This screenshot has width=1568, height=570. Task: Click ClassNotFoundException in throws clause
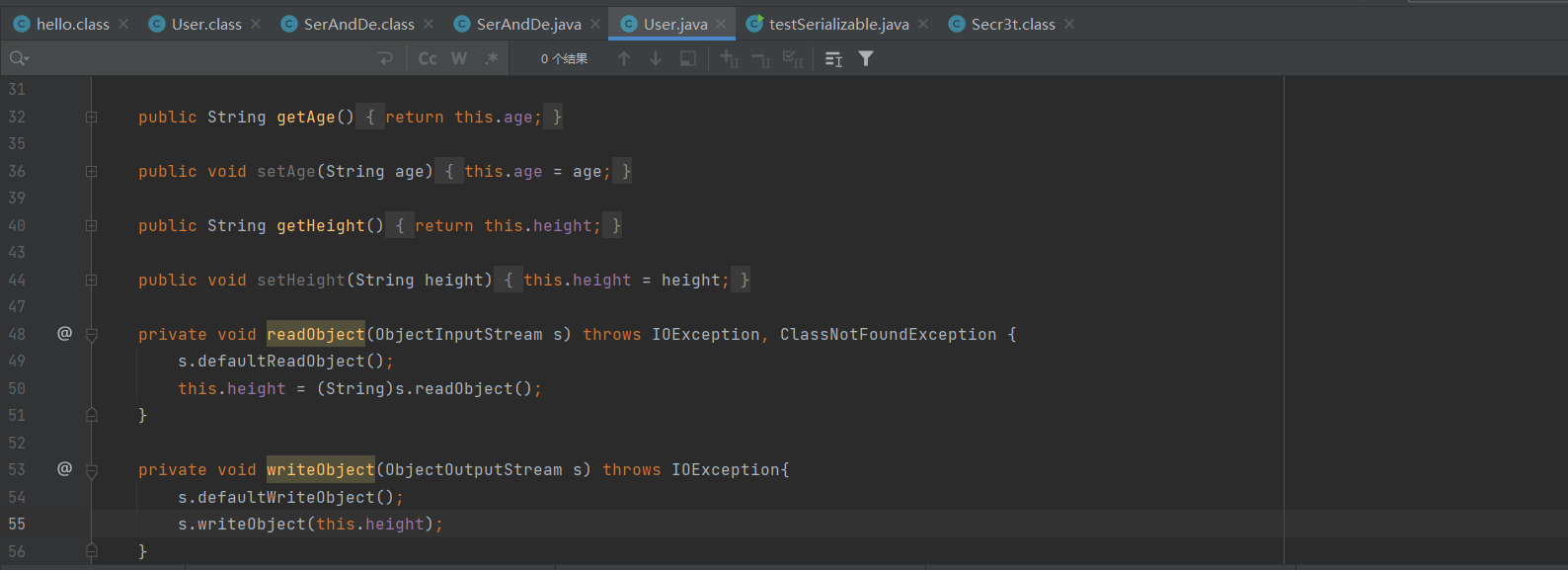[x=889, y=334]
